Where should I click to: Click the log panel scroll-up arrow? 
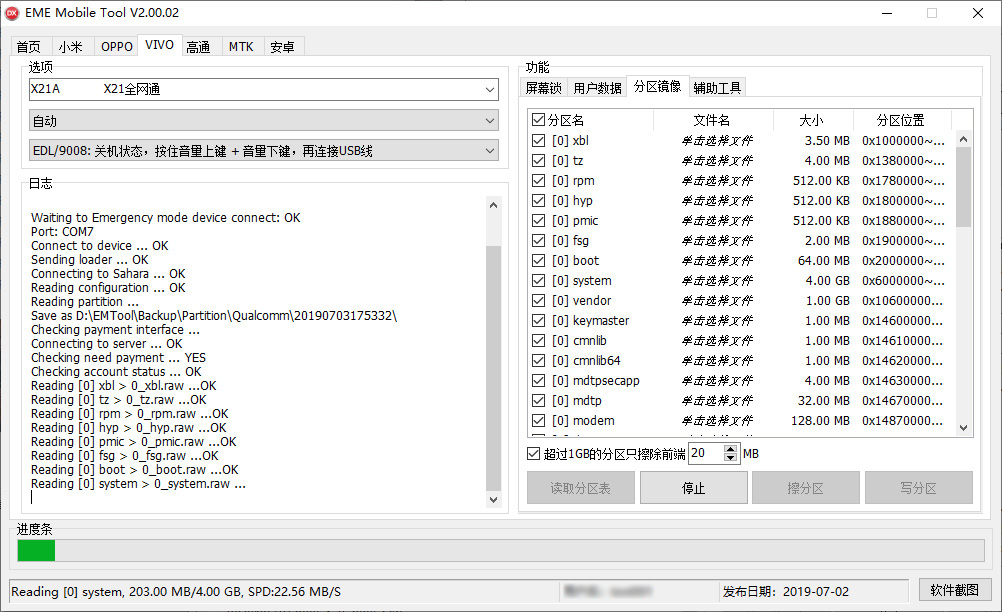pos(493,205)
